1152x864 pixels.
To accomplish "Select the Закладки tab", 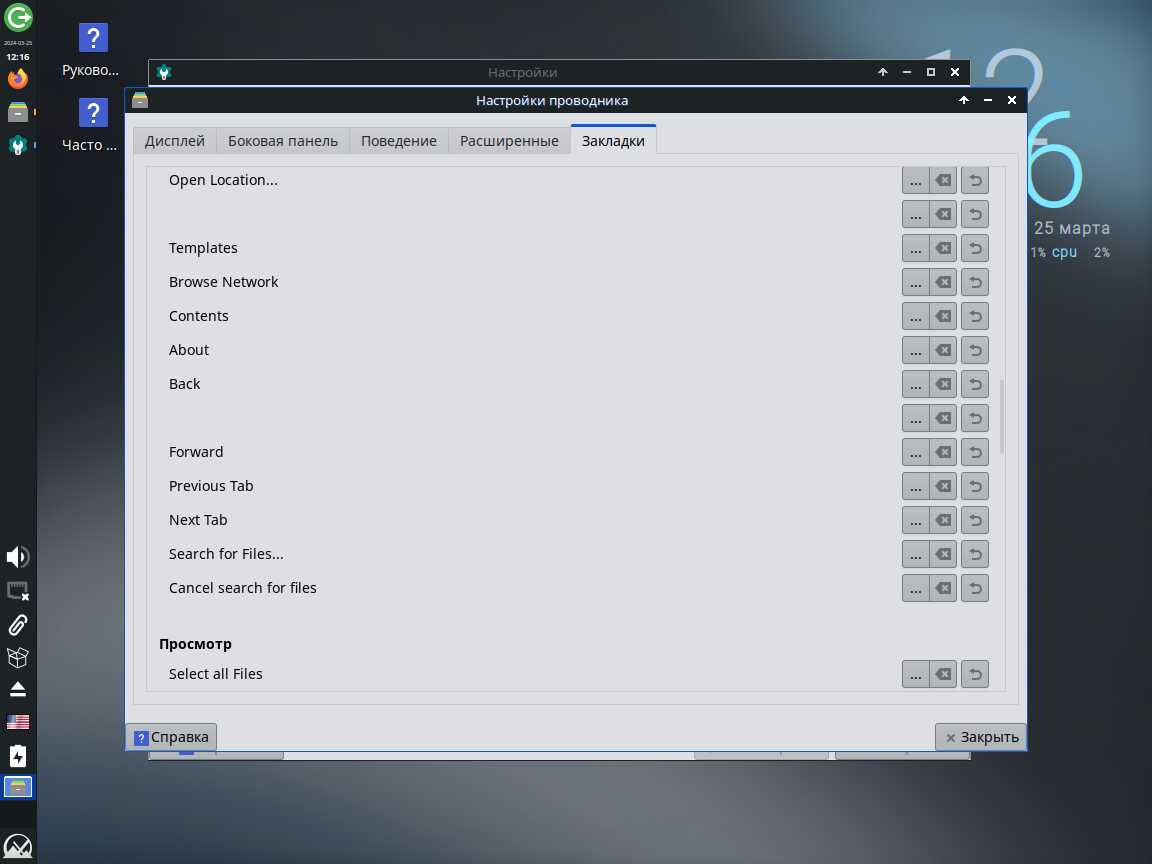I will [x=613, y=140].
